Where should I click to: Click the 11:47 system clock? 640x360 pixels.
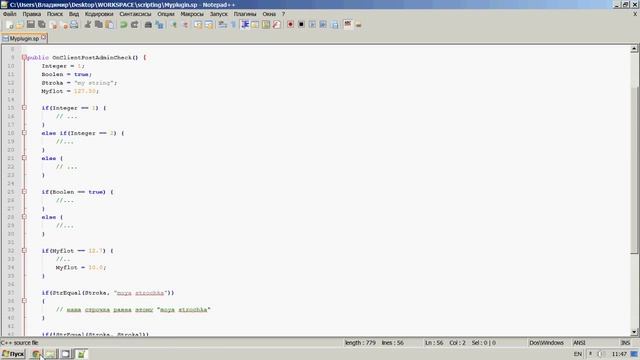(x=619, y=354)
